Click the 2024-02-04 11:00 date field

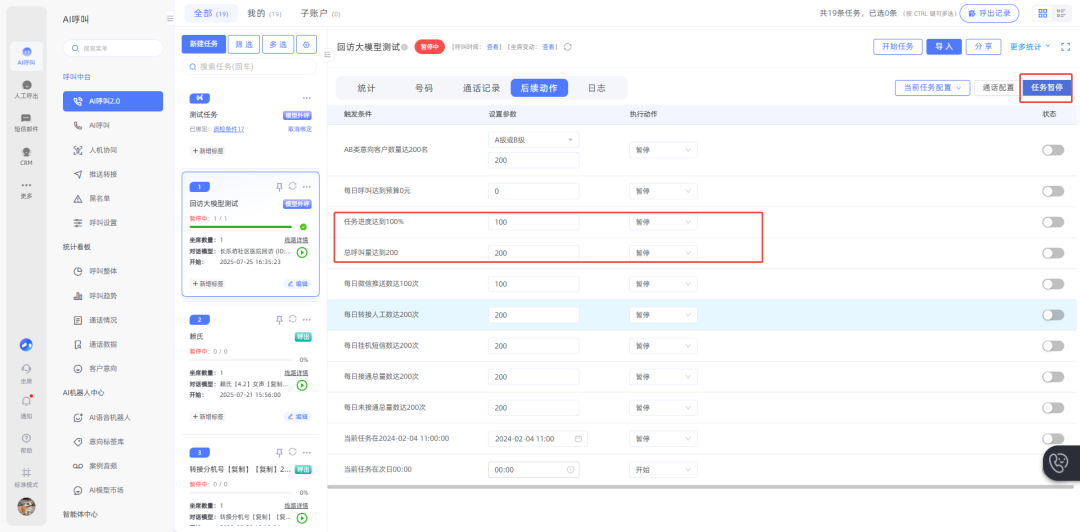[538, 439]
